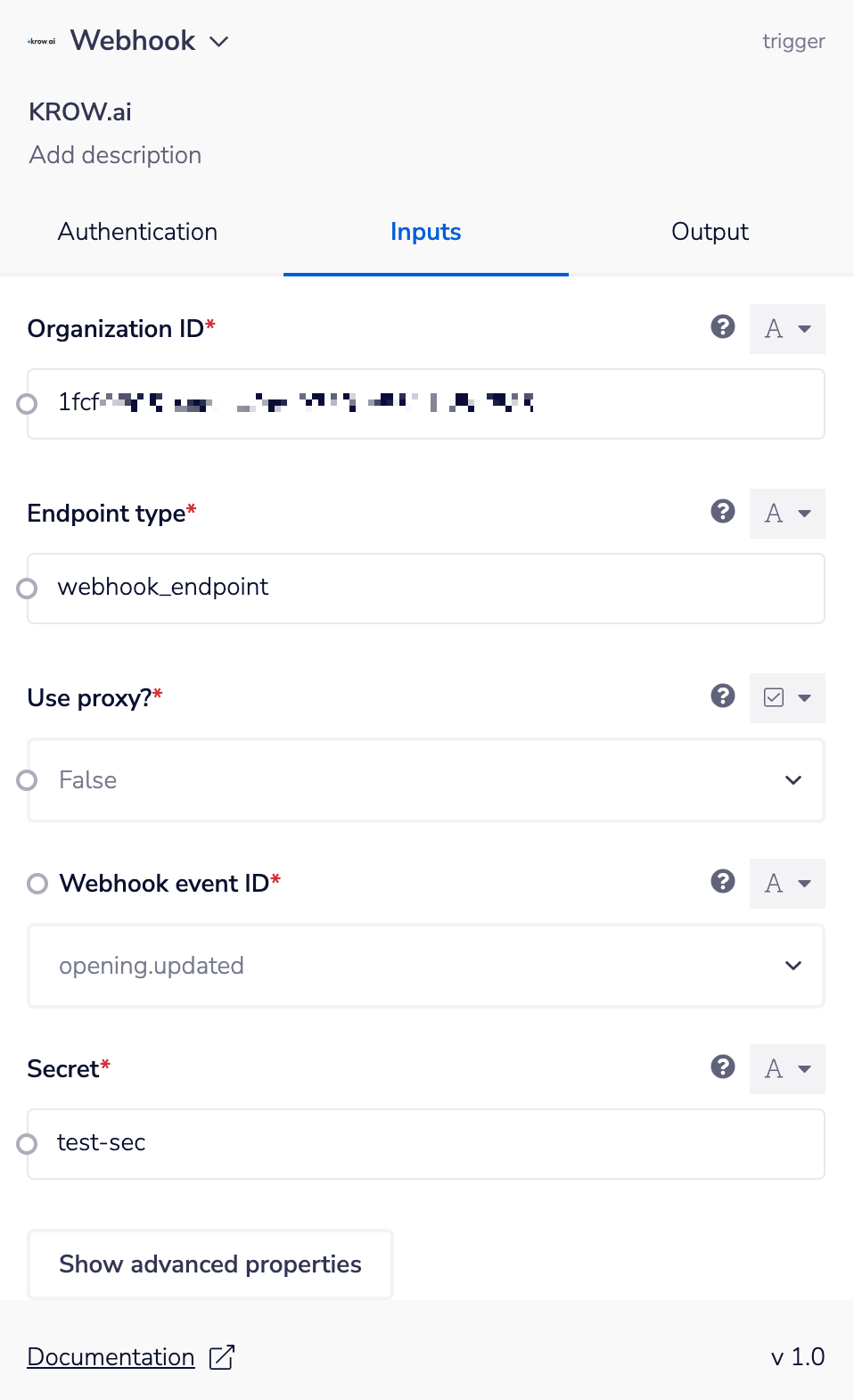Show help for Webhook event ID
The height and width of the screenshot is (1400, 854).
tap(723, 882)
